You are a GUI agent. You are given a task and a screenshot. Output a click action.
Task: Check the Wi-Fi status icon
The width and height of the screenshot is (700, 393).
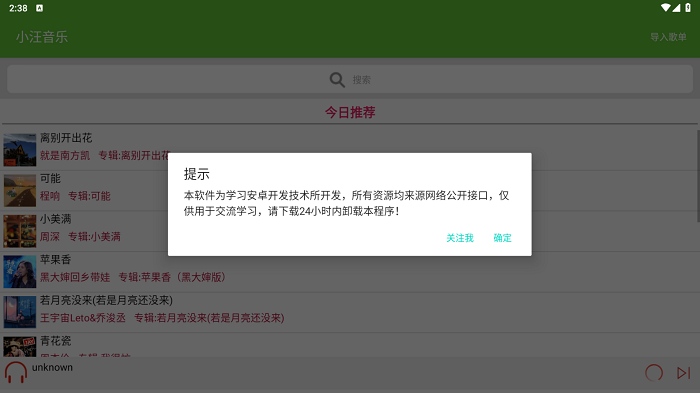[665, 8]
